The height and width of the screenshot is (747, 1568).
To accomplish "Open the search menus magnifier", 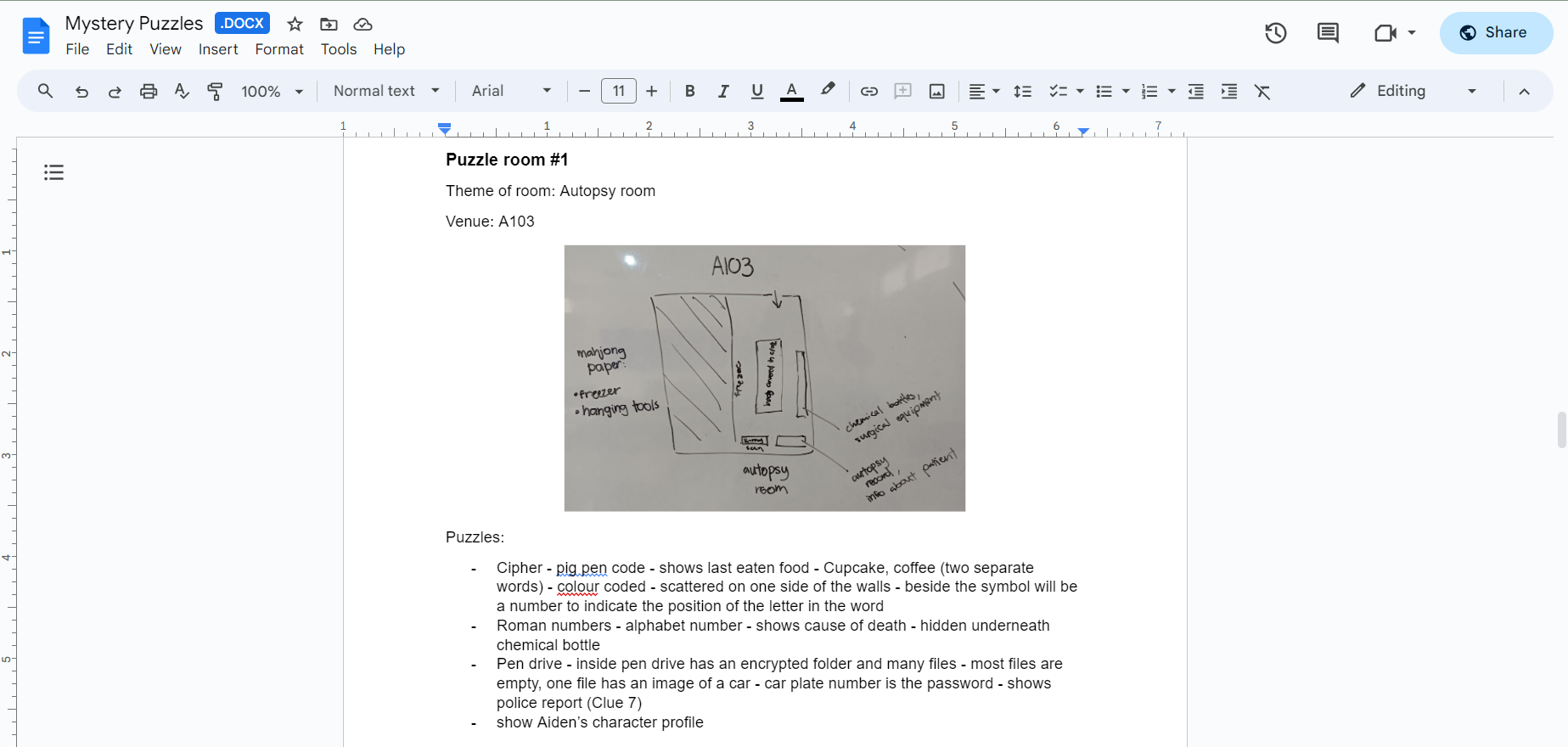I will [46, 91].
